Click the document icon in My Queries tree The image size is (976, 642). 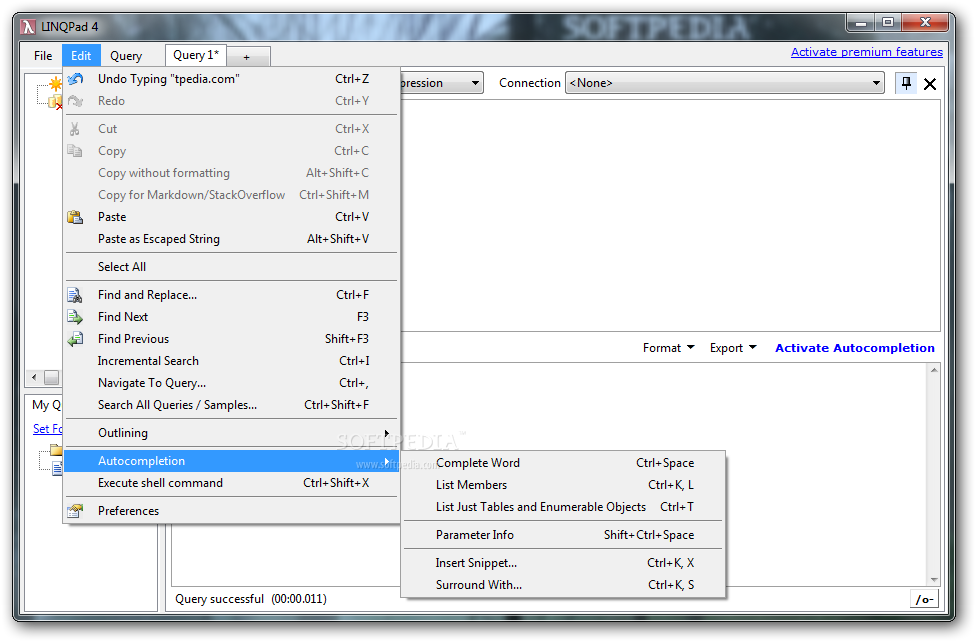57,468
